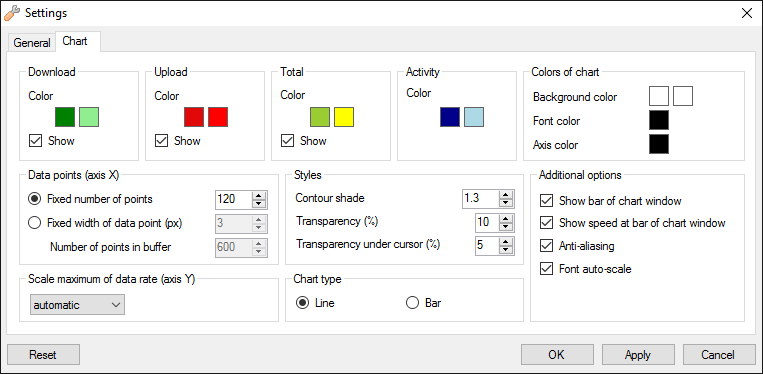Pick the light green Download color swatch

[x=89, y=117]
